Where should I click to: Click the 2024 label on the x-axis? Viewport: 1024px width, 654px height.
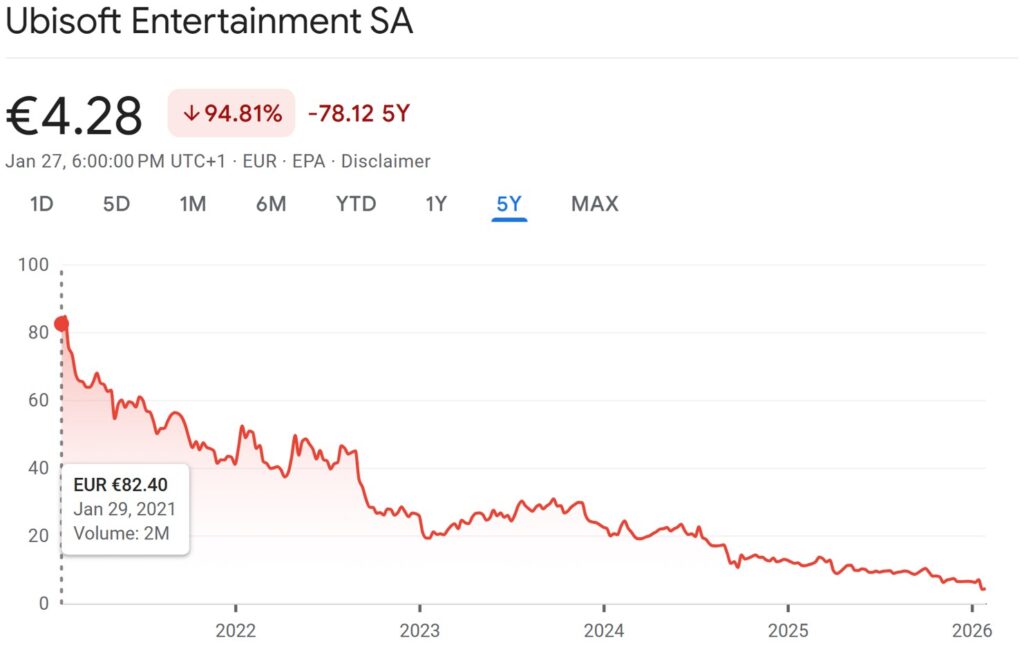point(604,631)
